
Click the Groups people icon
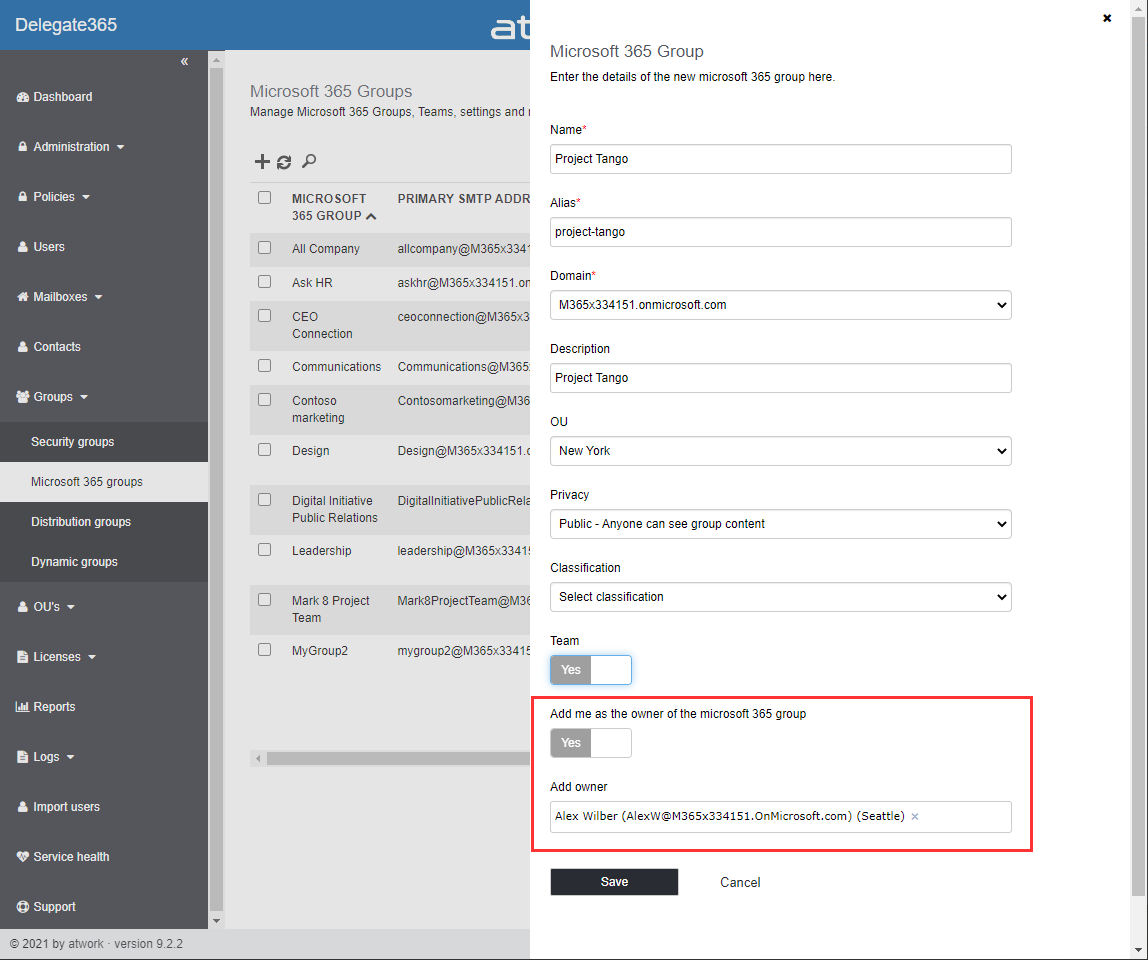click(23, 396)
